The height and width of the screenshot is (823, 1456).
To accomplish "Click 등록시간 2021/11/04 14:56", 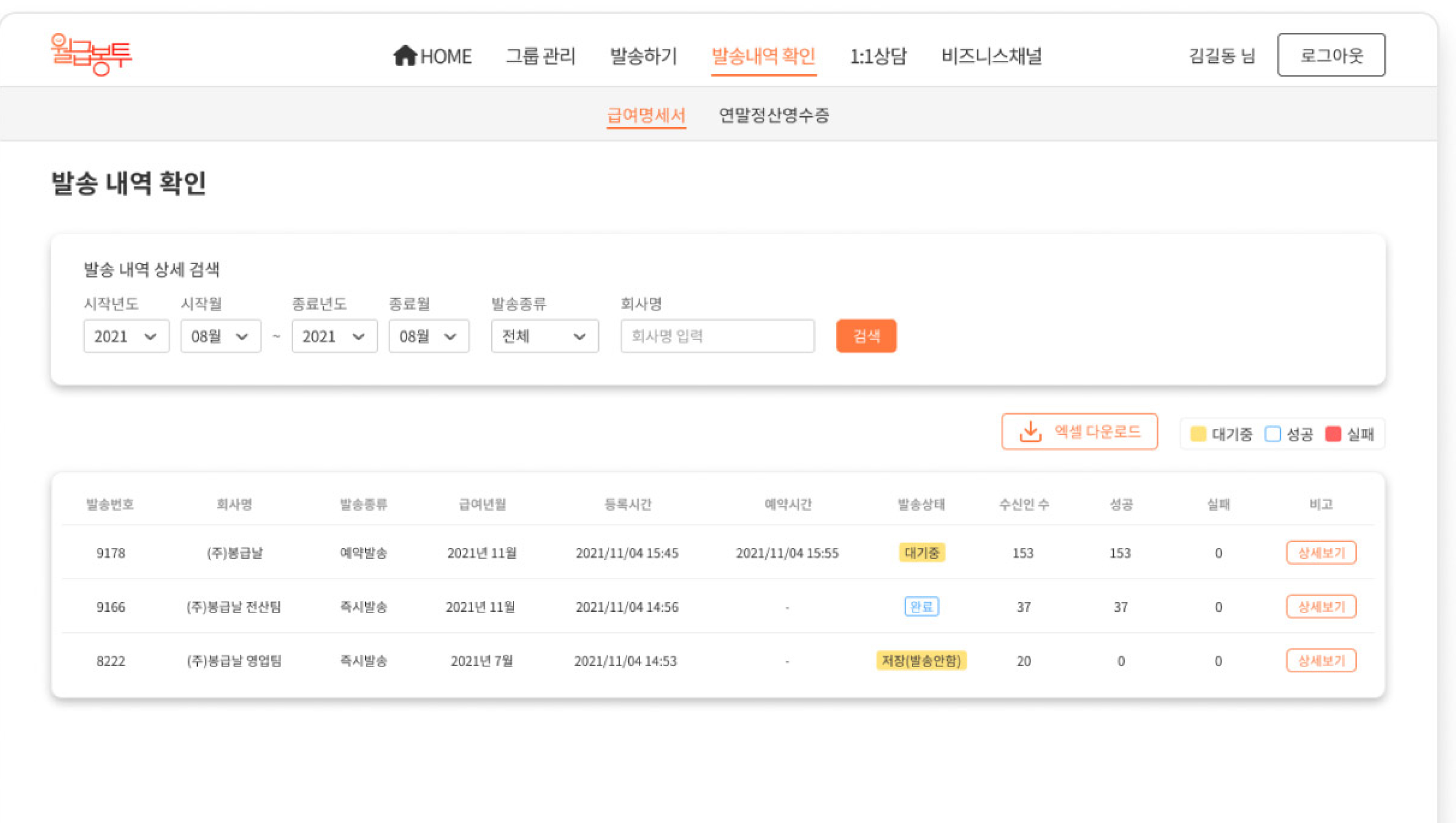I will (x=627, y=607).
